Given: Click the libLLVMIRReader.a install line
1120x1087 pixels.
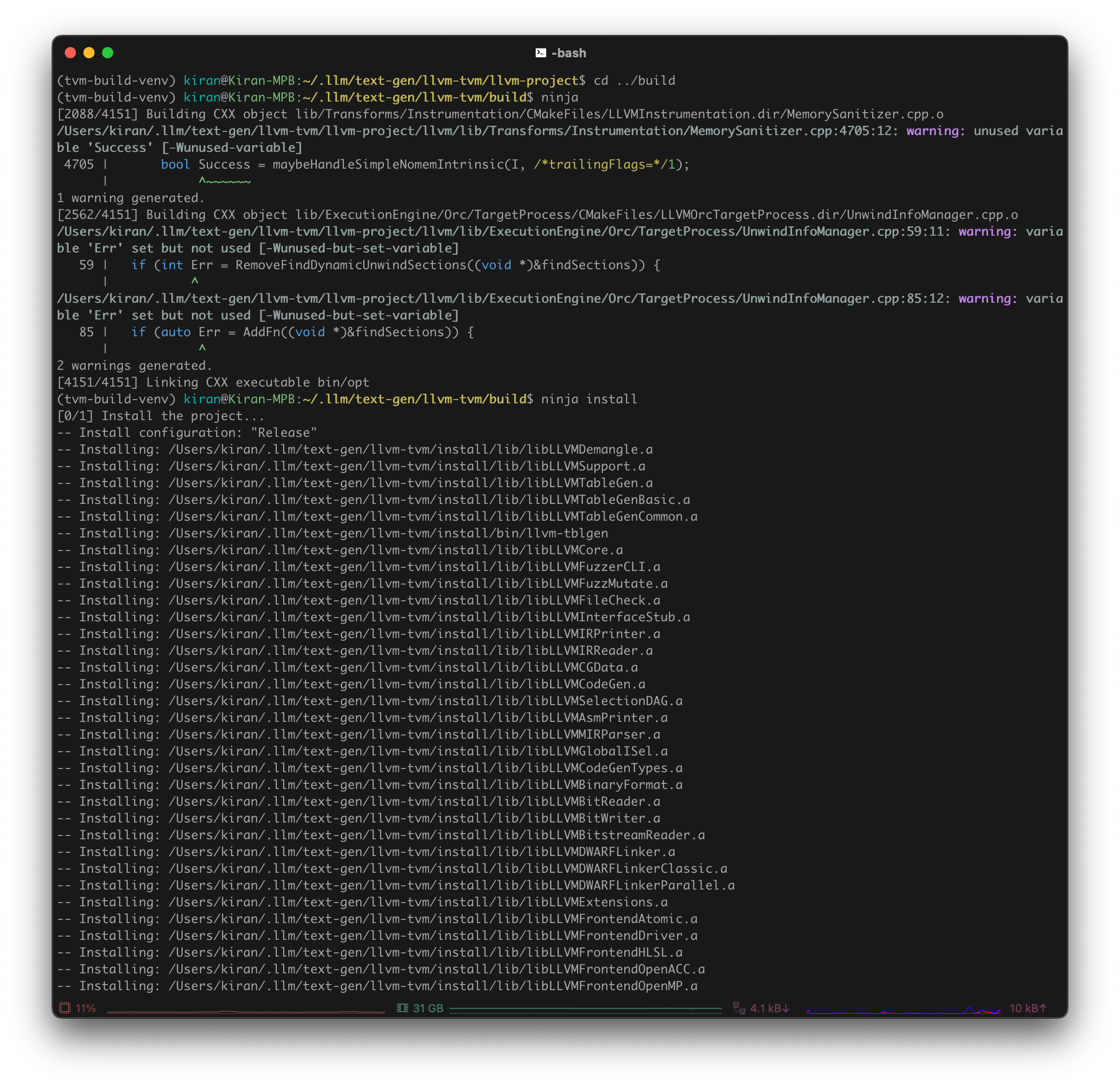Looking at the screenshot, I should [355, 651].
